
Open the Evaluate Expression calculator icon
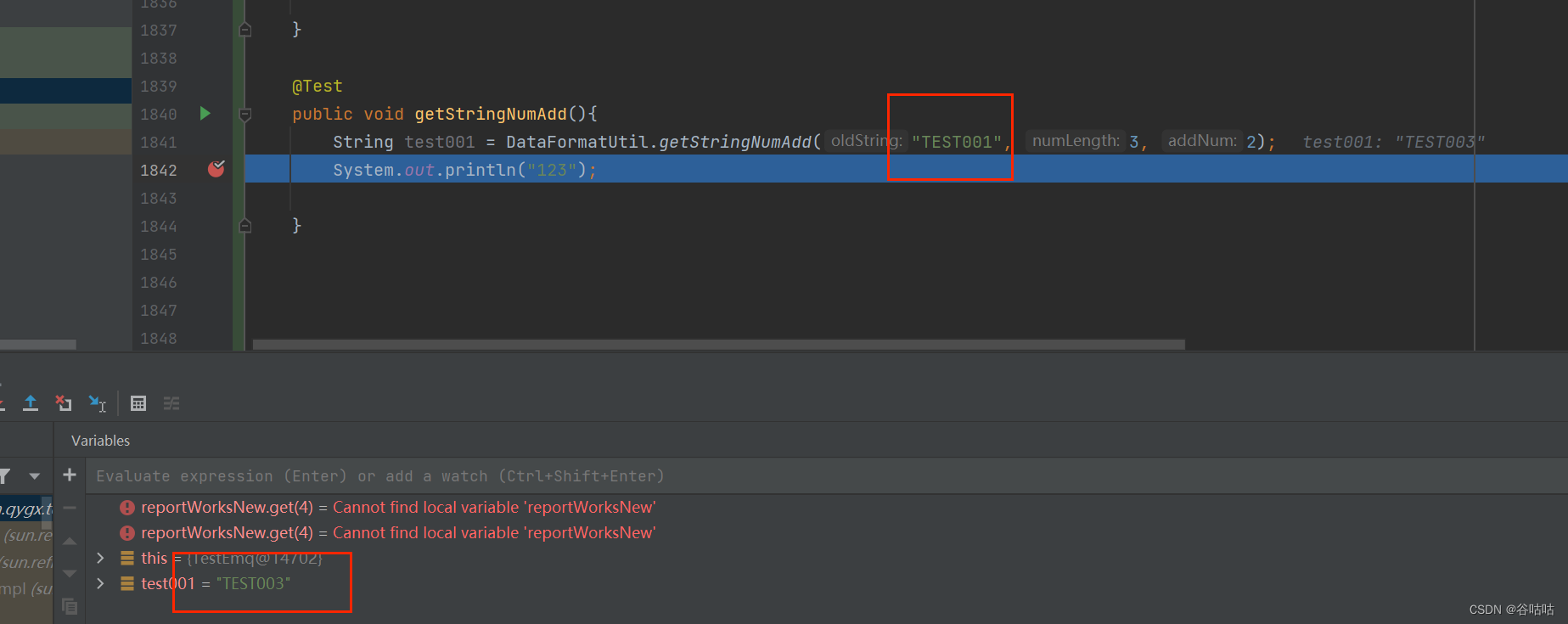tap(138, 403)
